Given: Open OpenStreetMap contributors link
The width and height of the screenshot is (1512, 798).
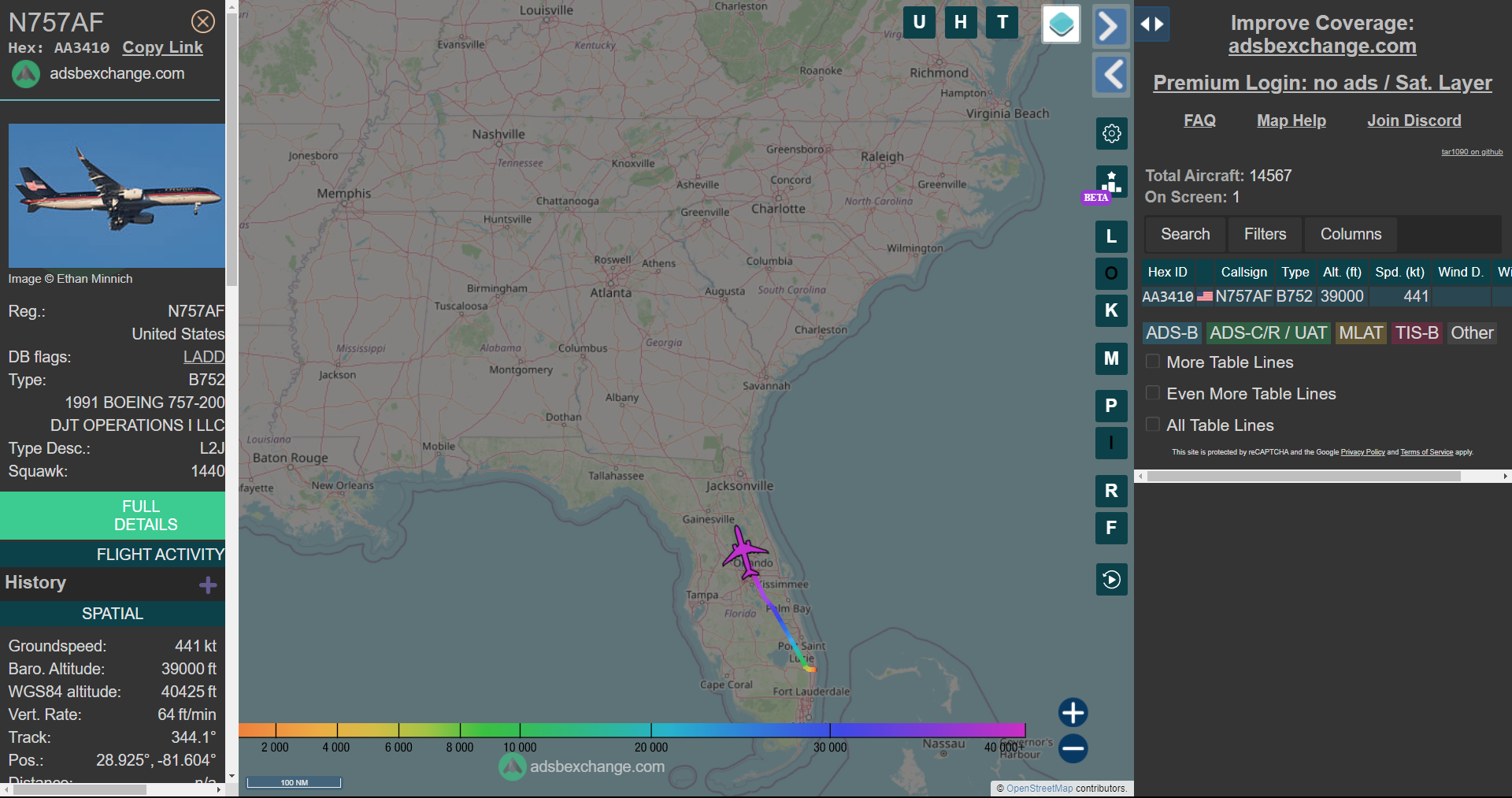Looking at the screenshot, I should pyautogui.click(x=1039, y=789).
